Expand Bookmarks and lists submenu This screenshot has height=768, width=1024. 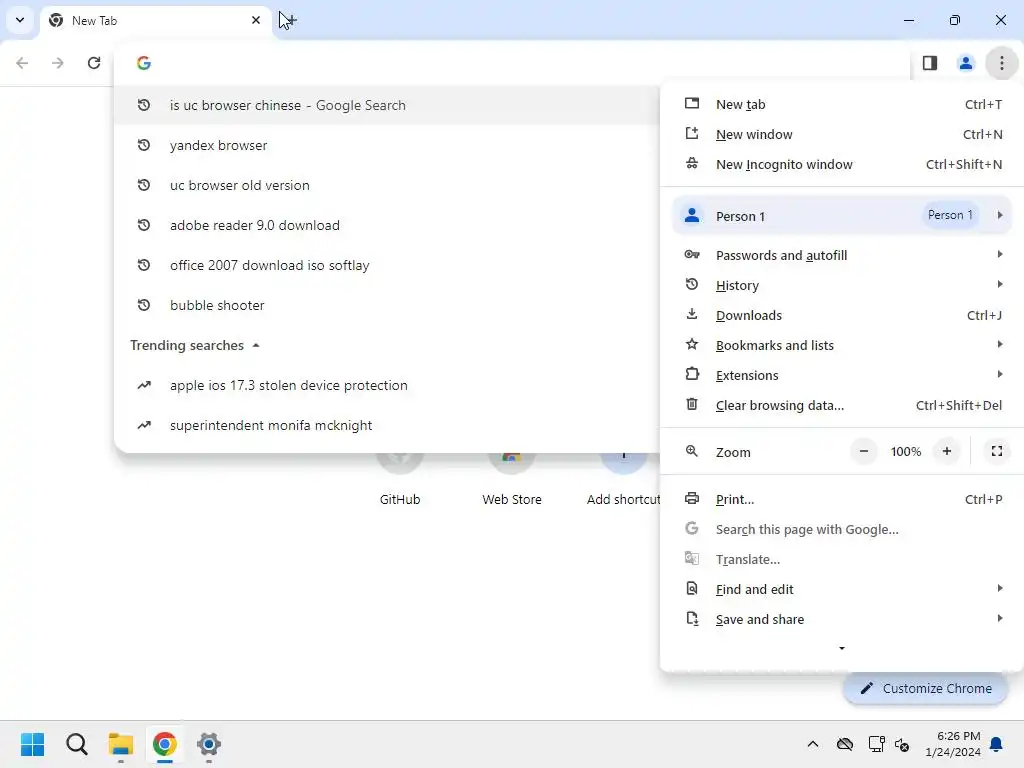click(842, 345)
